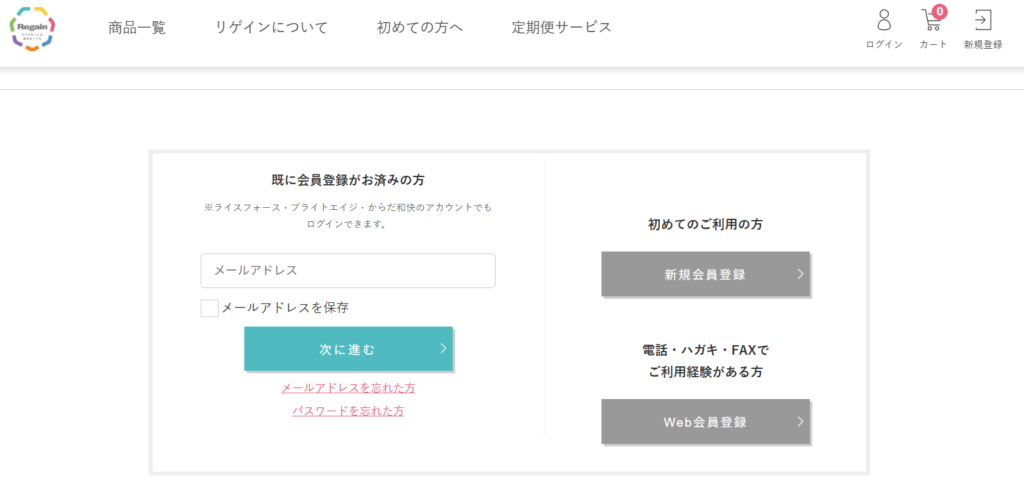Focus the メールアドレス input field
The image size is (1024, 494).
click(348, 271)
